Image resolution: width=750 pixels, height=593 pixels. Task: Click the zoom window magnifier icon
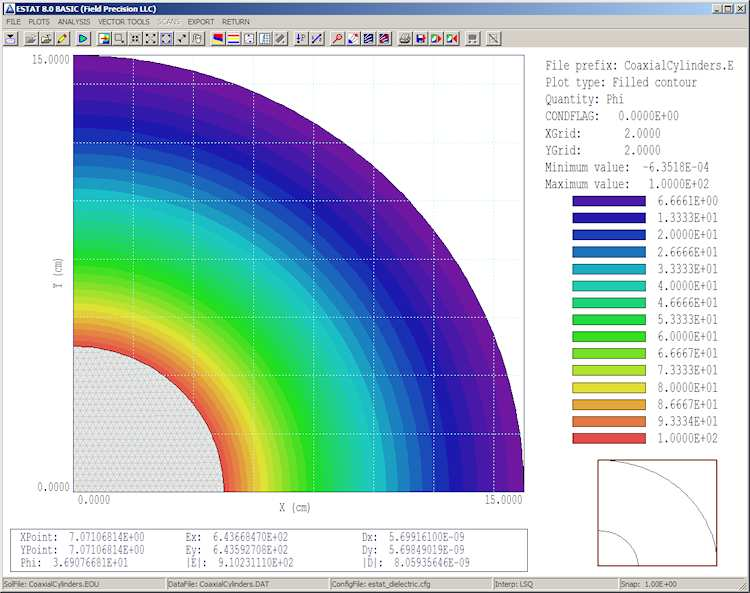click(119, 39)
